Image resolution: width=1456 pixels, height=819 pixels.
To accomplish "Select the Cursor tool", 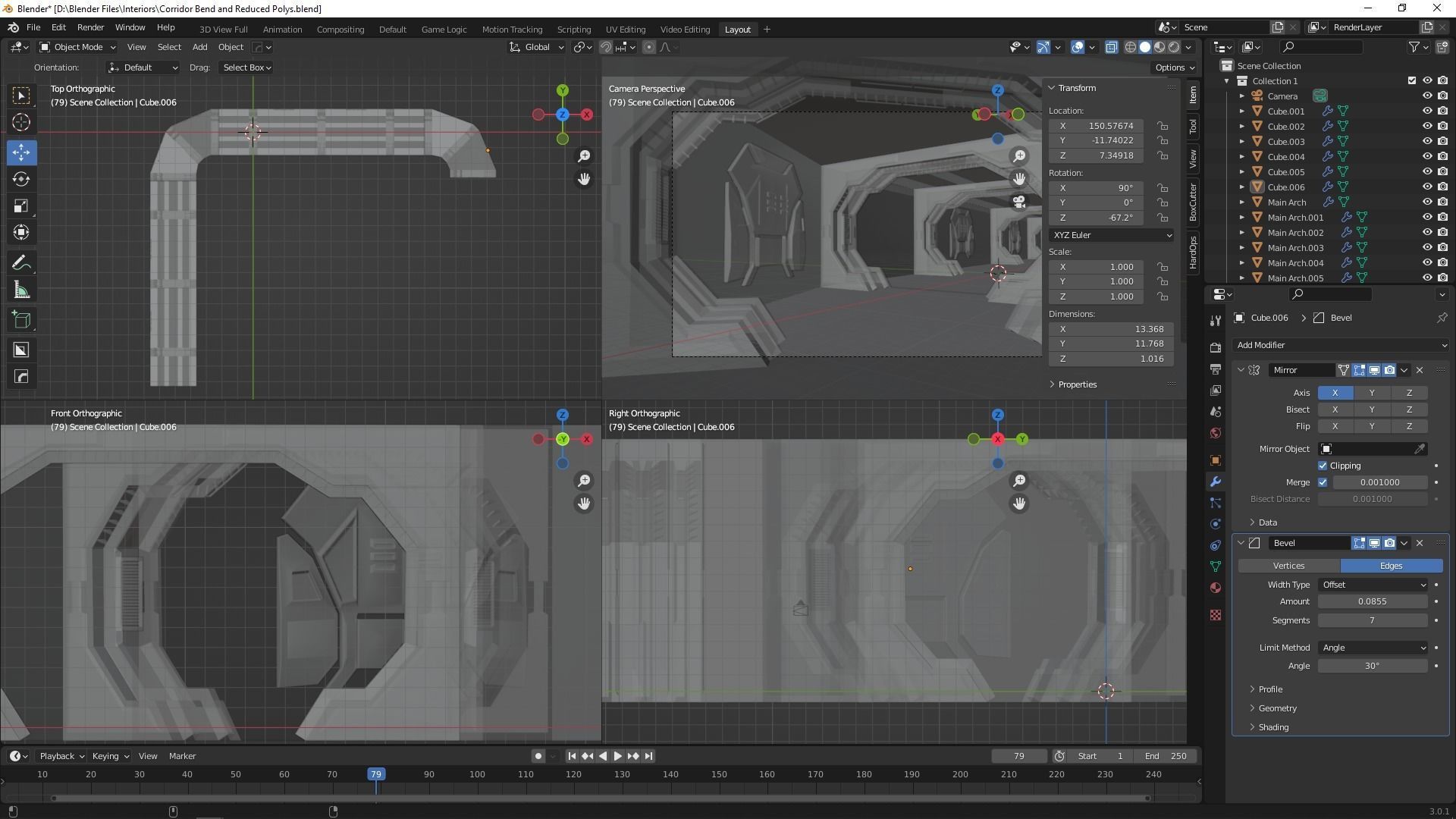I will pyautogui.click(x=21, y=122).
